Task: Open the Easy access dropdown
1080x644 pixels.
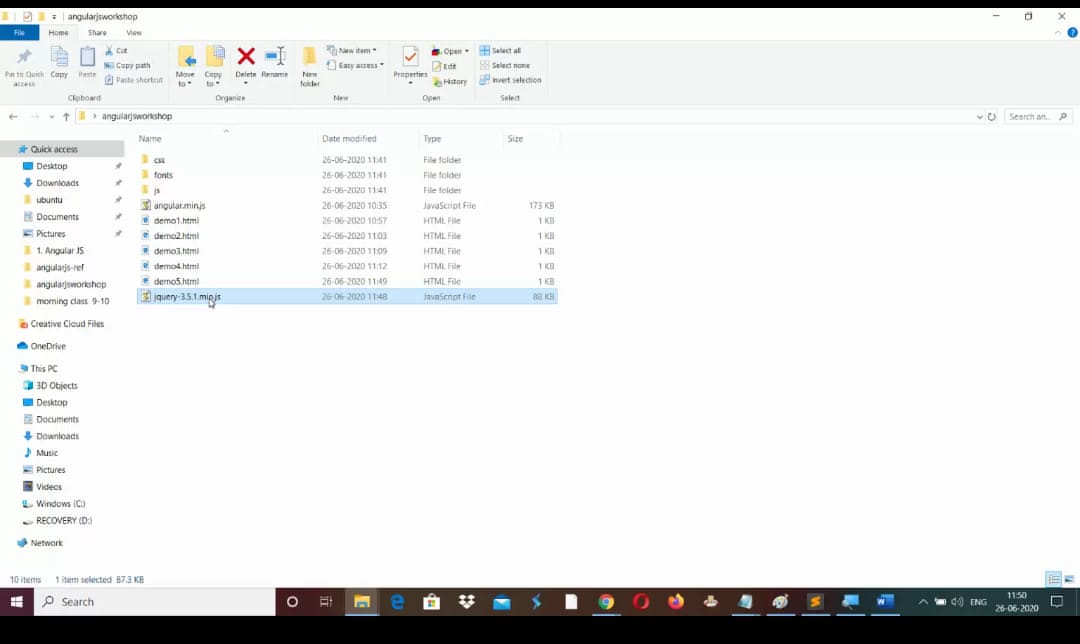Action: pos(357,65)
